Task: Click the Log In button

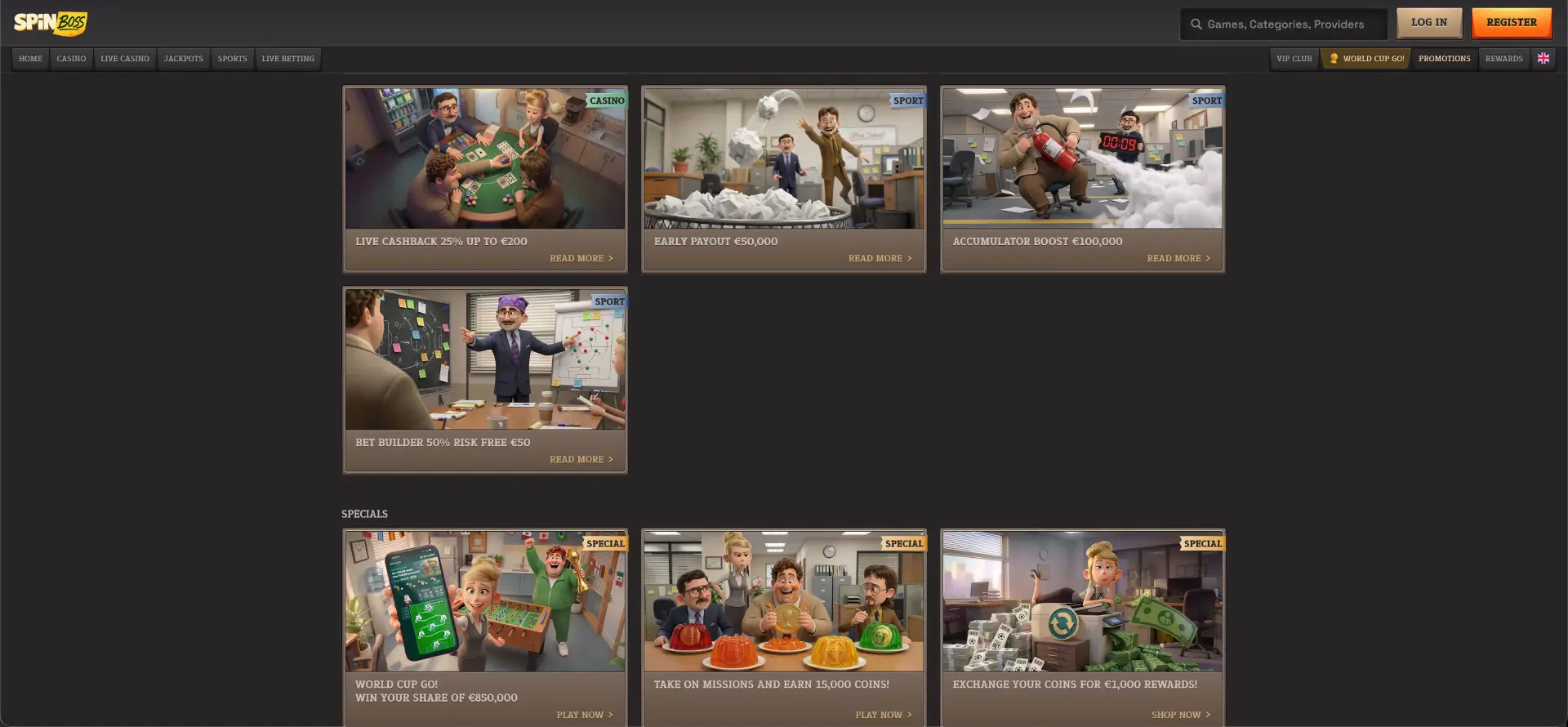Action: (x=1429, y=23)
